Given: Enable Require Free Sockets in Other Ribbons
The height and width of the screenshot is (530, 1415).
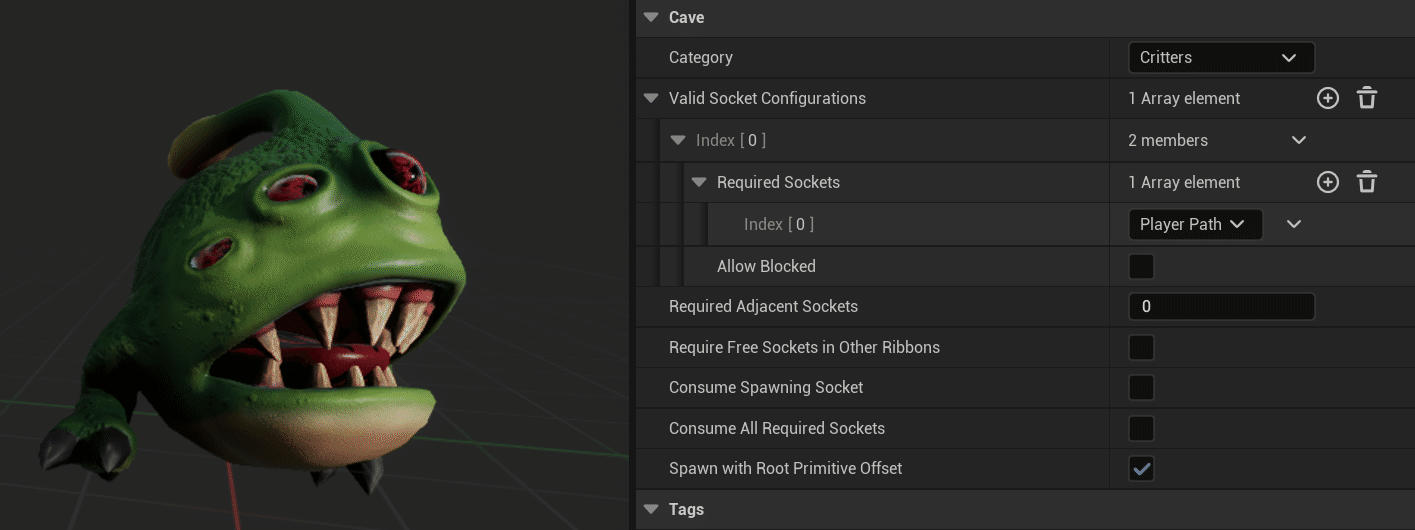Looking at the screenshot, I should pos(1141,347).
